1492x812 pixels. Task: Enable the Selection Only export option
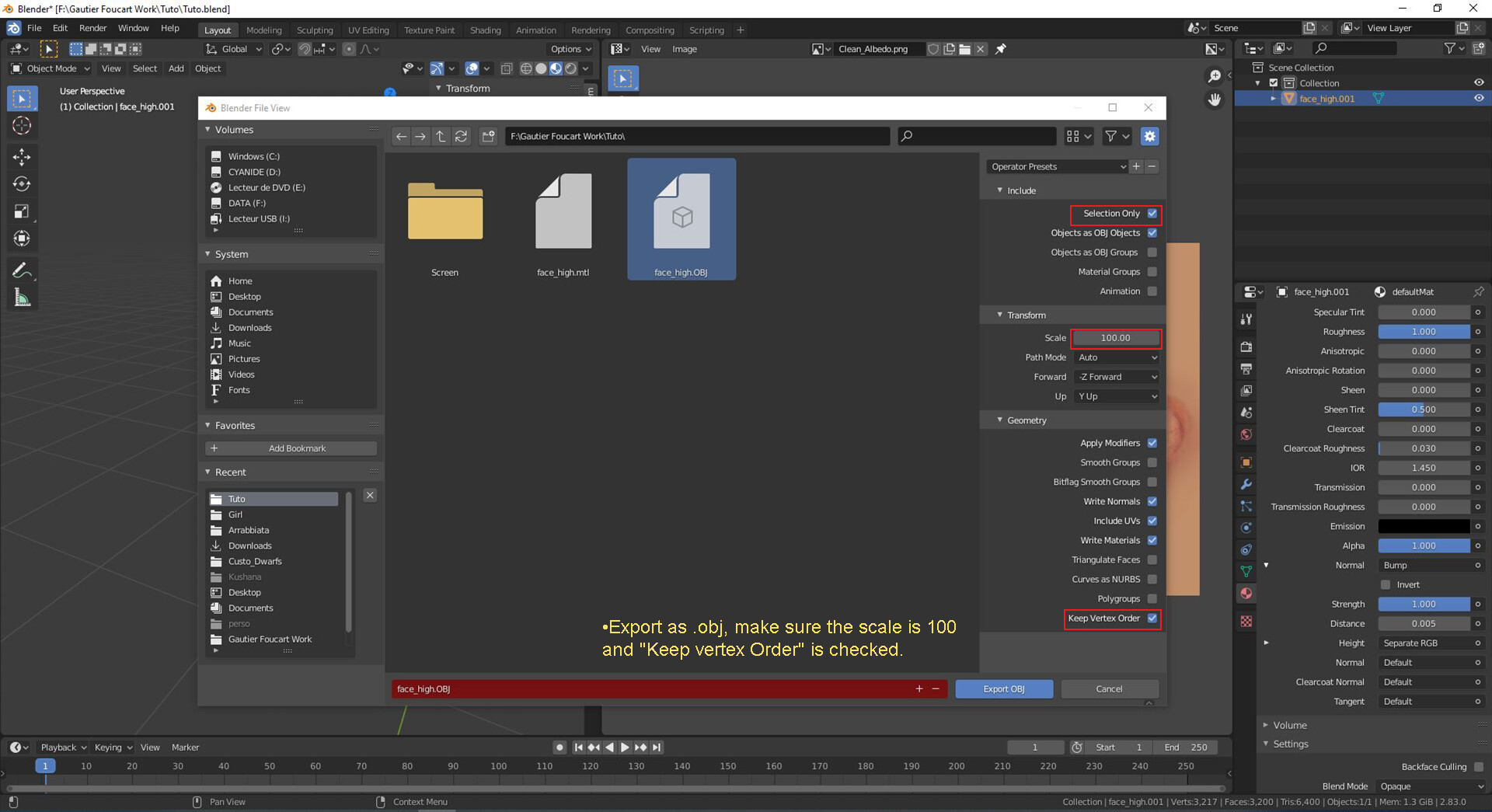coord(1152,213)
